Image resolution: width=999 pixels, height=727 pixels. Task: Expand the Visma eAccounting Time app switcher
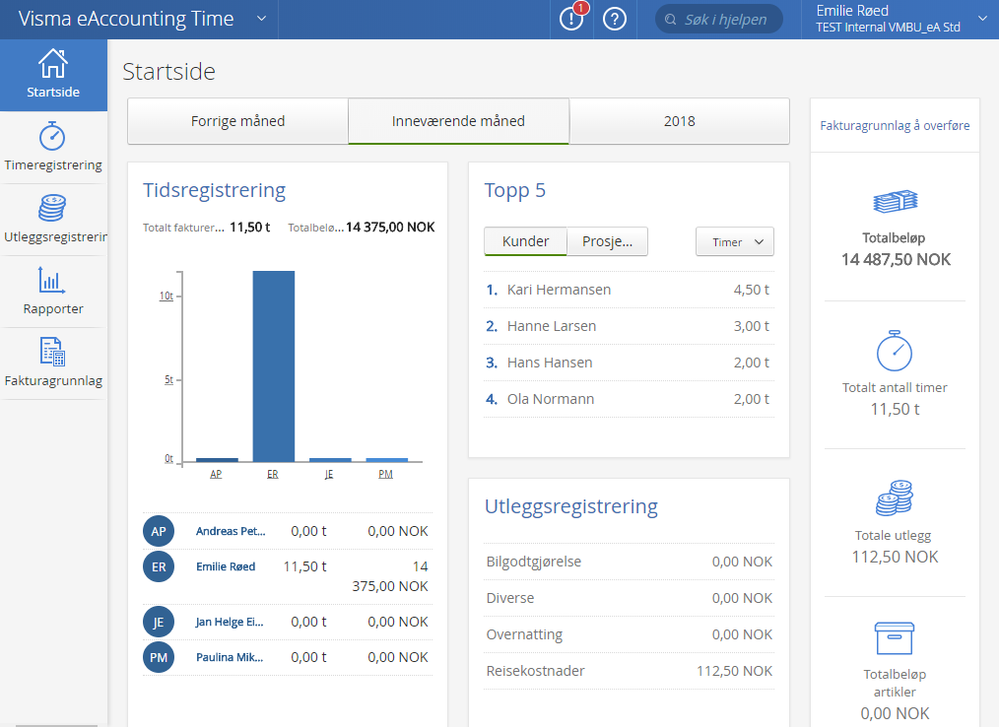point(261,19)
